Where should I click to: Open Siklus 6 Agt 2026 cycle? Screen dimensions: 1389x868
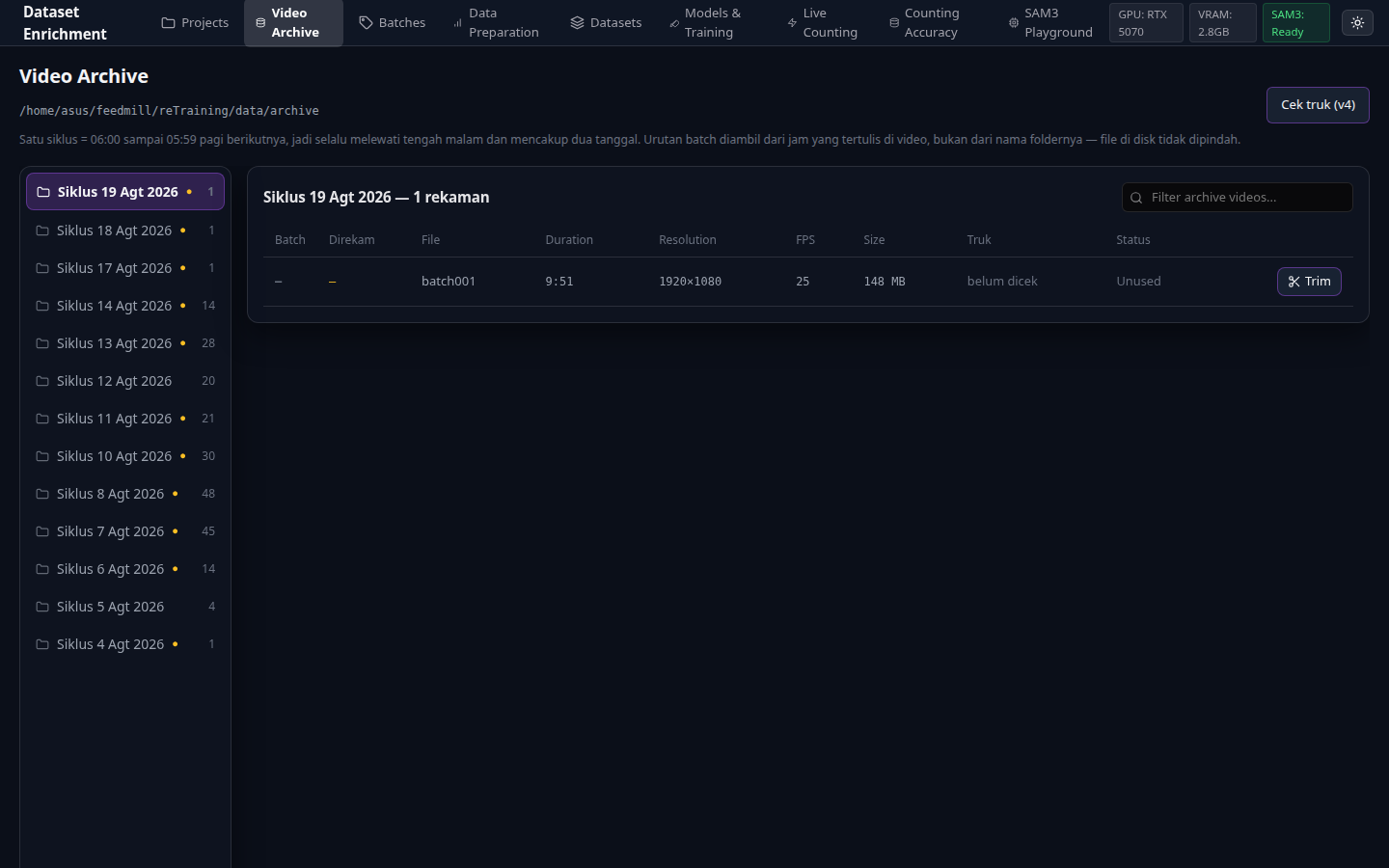tap(125, 569)
